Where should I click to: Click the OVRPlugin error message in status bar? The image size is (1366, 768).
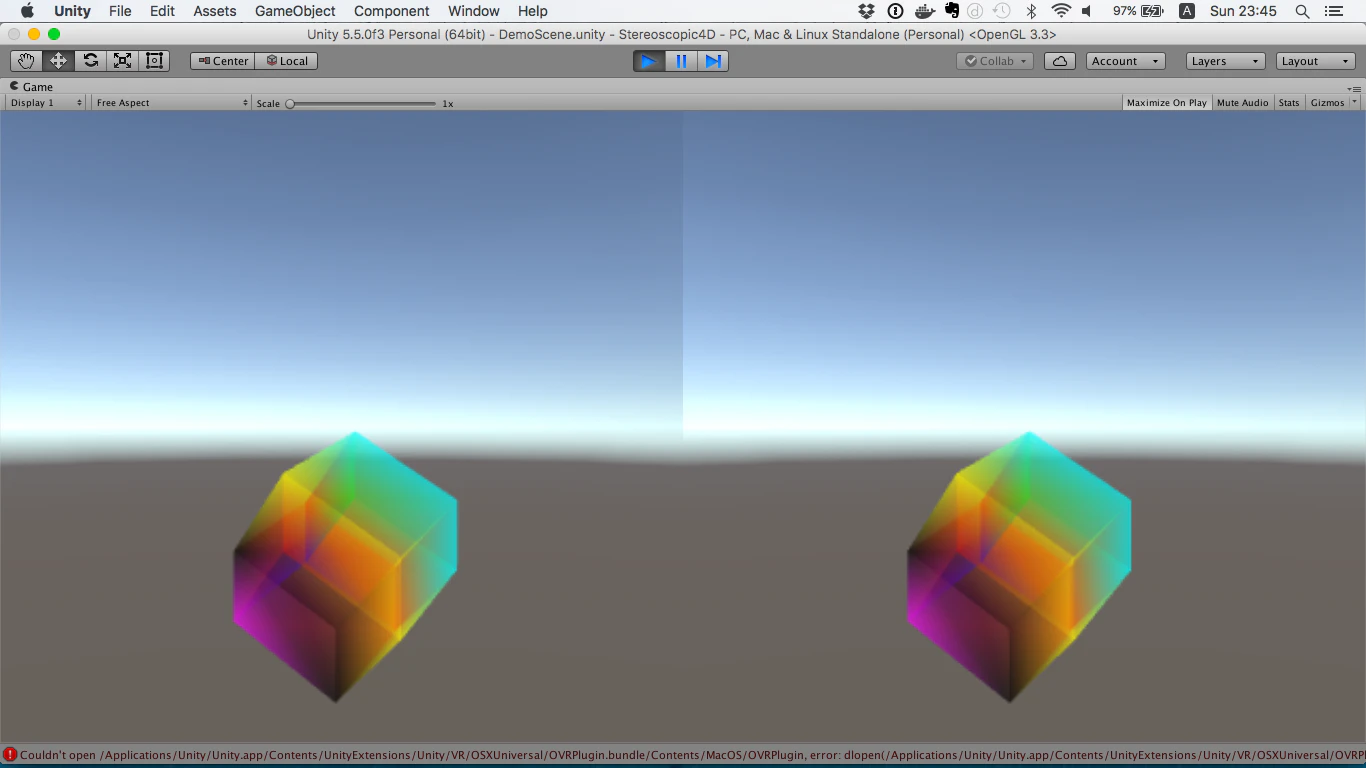point(692,755)
